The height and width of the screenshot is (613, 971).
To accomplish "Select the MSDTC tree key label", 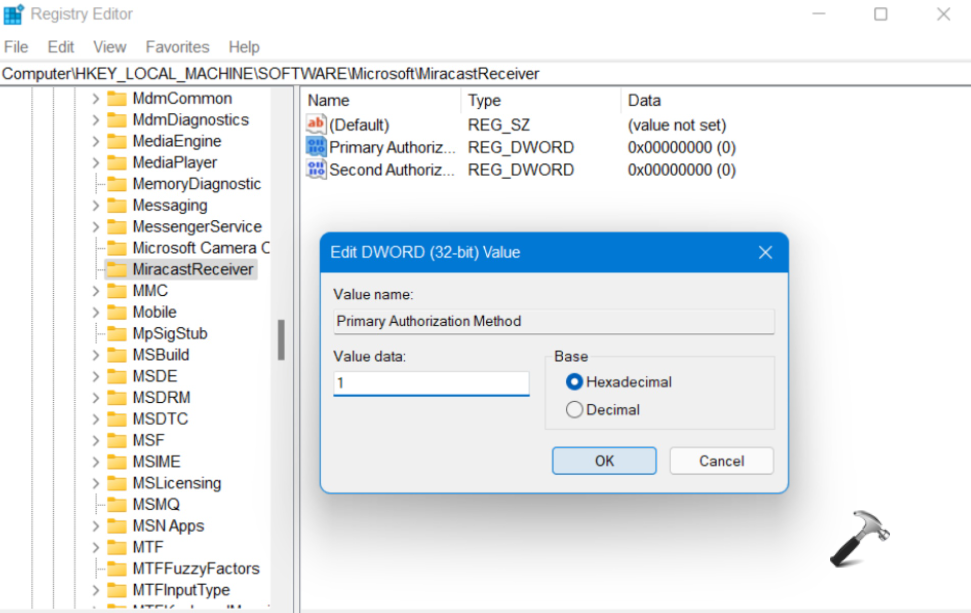I will 160,419.
